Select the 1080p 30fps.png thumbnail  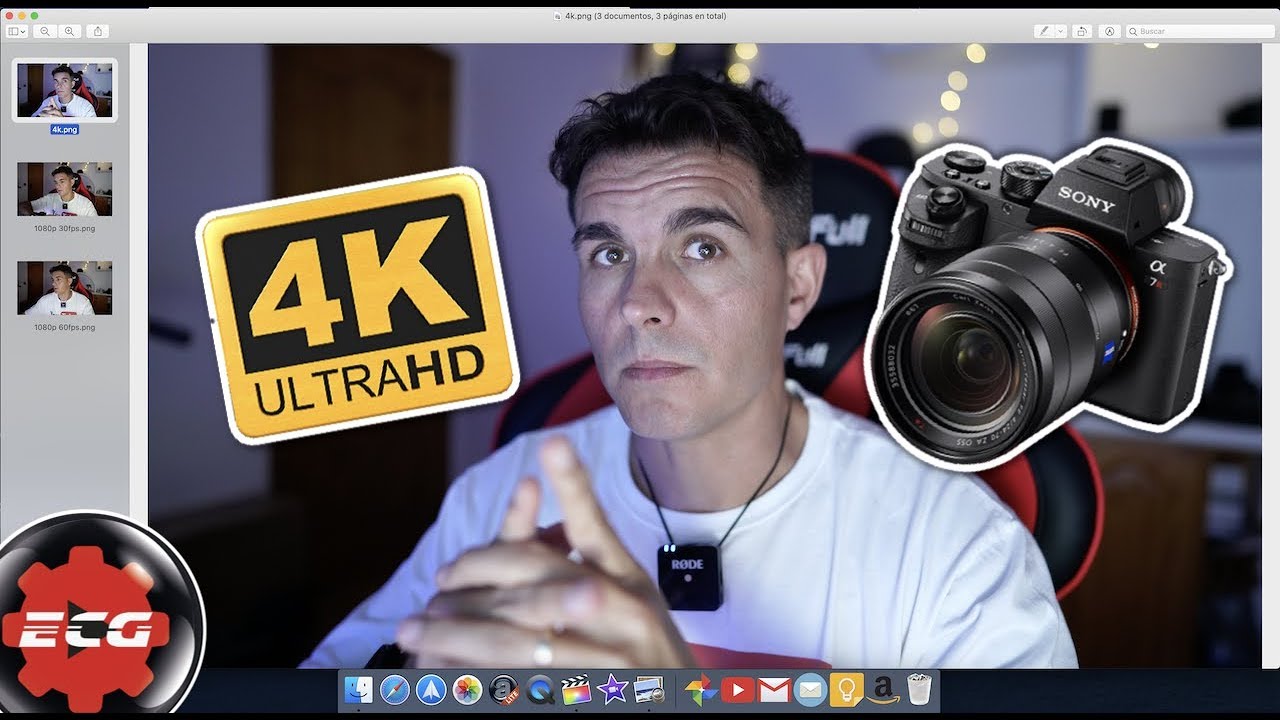click(65, 189)
